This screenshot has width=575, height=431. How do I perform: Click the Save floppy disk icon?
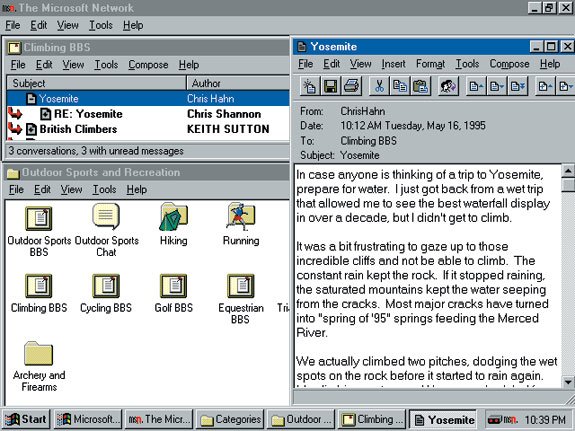coord(330,87)
